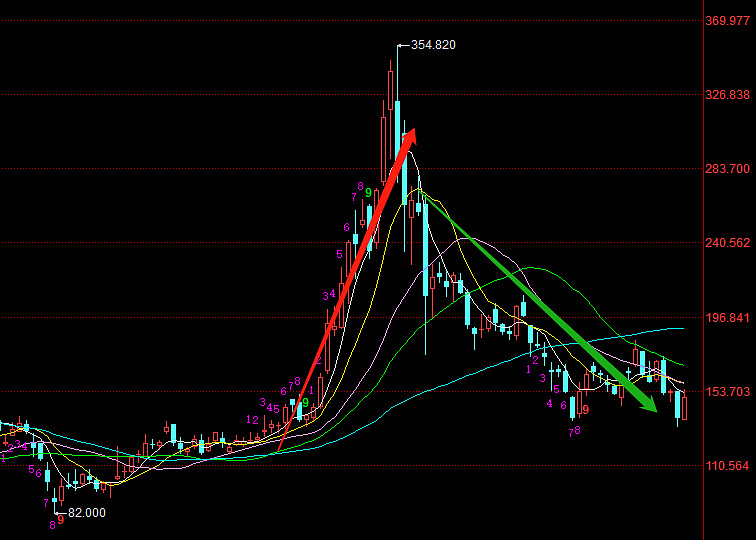Screen dimensions: 756x540
Task: Click the 283.700 price level label
Action: tap(728, 169)
